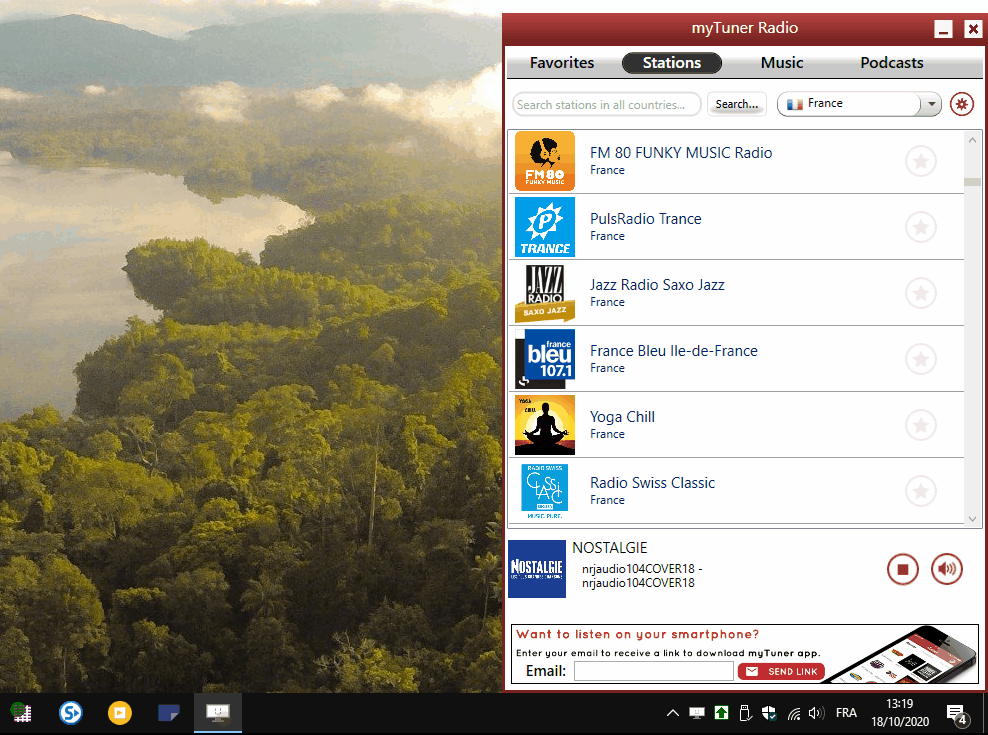Screen dimensions: 988x735
Task: Mark Radio Swiss Classic as favorite
Action: [921, 491]
